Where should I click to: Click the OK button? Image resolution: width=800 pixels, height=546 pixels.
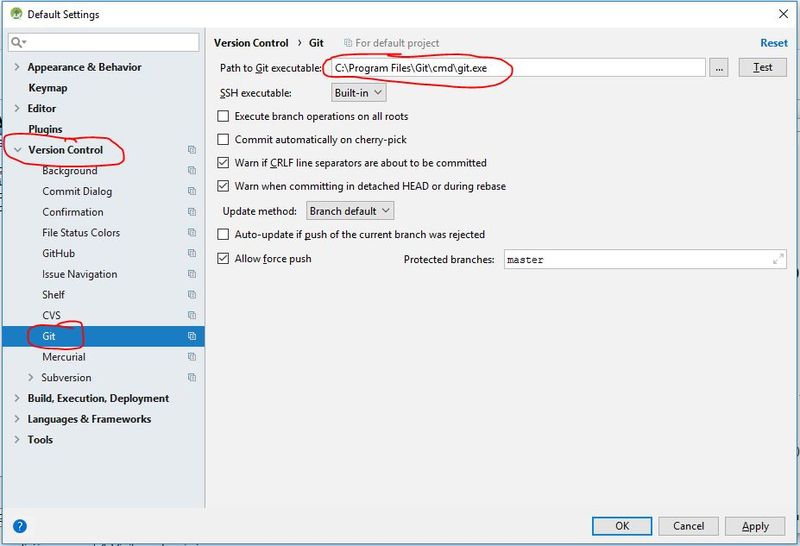coord(622,526)
